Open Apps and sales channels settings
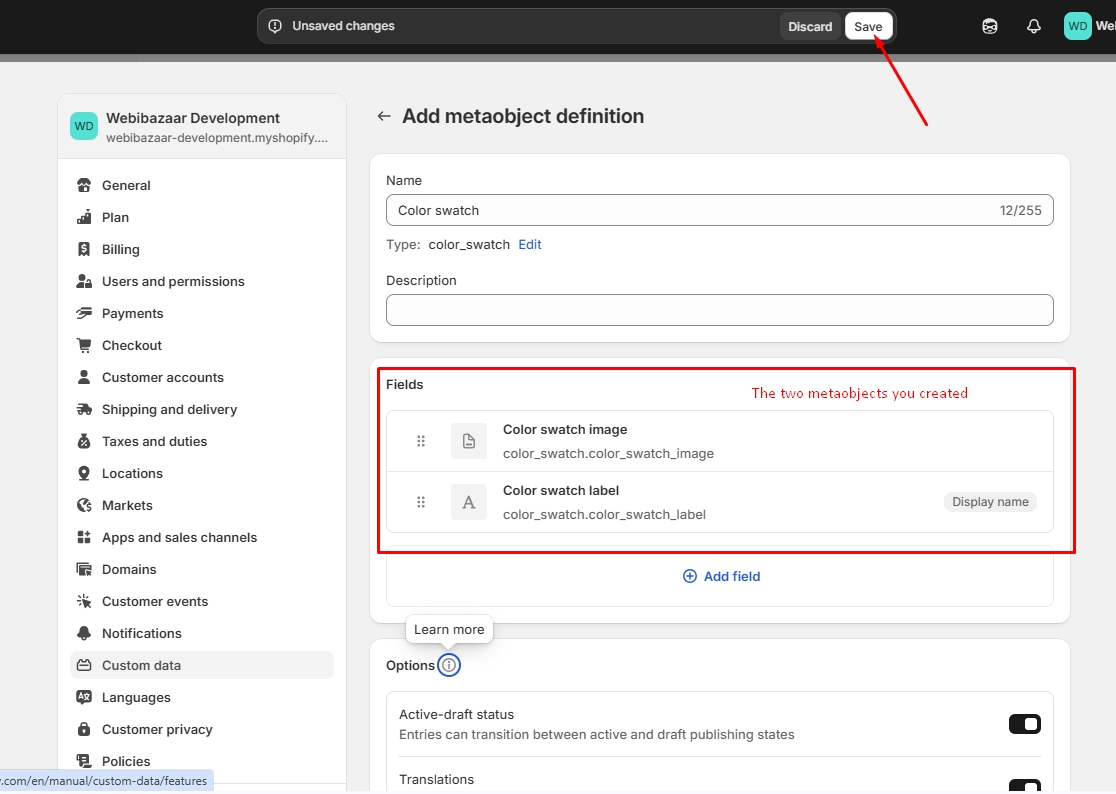 coord(179,537)
